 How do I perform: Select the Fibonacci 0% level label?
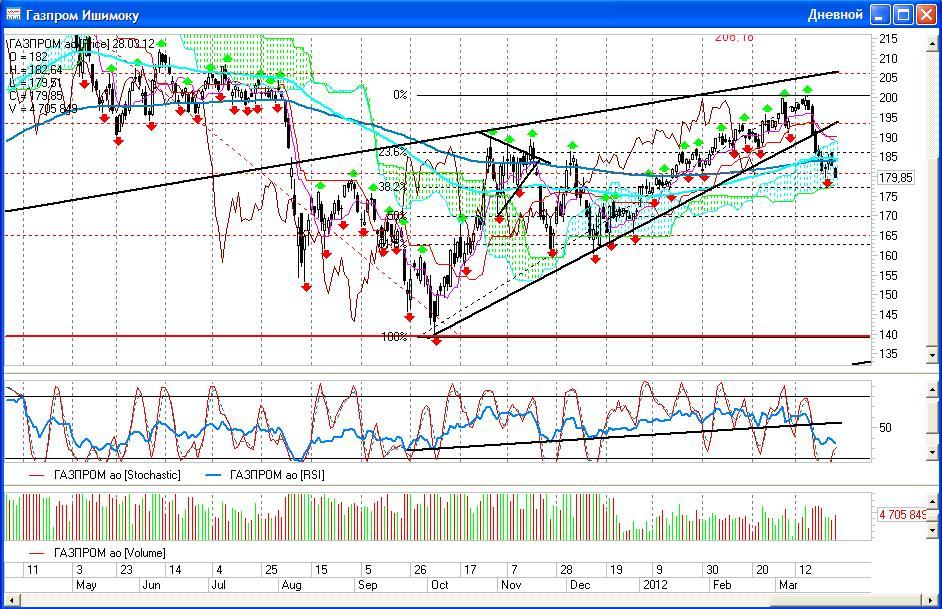click(x=400, y=95)
